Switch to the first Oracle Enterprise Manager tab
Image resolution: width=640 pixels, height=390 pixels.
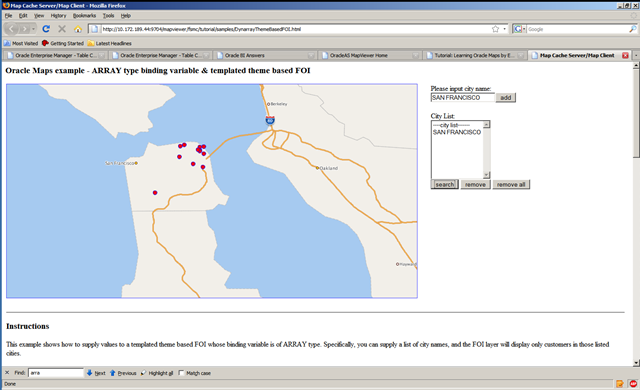(x=56, y=55)
